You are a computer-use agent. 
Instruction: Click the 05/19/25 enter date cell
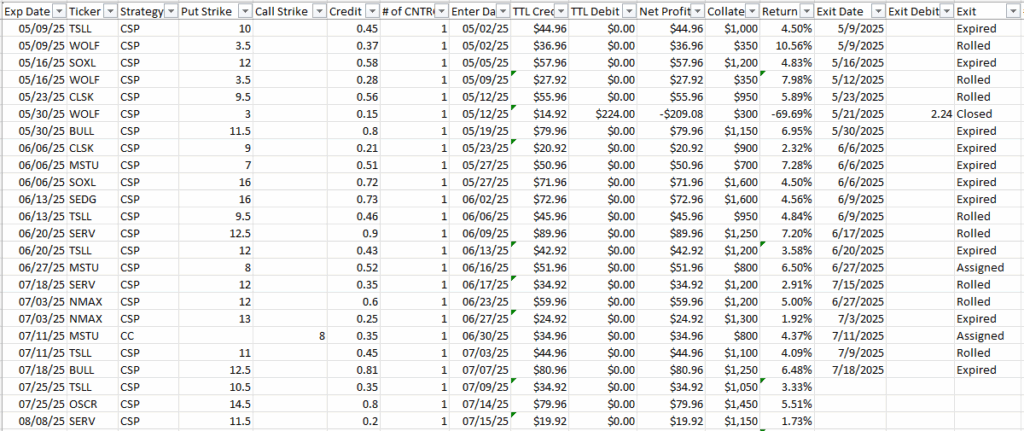coord(480,131)
